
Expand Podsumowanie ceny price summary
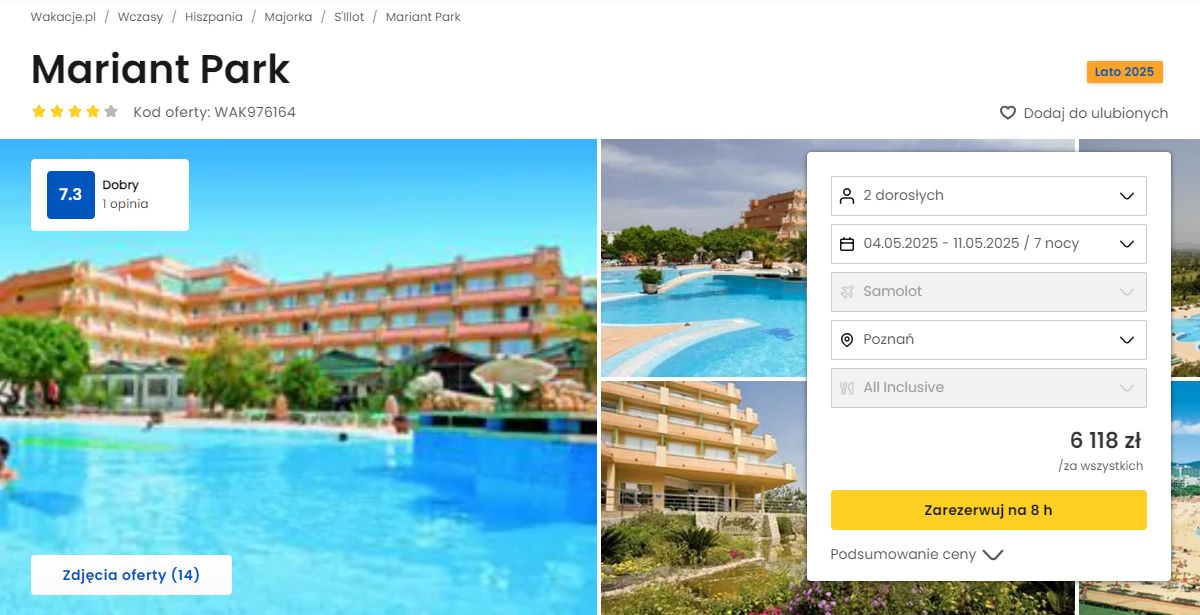pyautogui.click(x=916, y=555)
